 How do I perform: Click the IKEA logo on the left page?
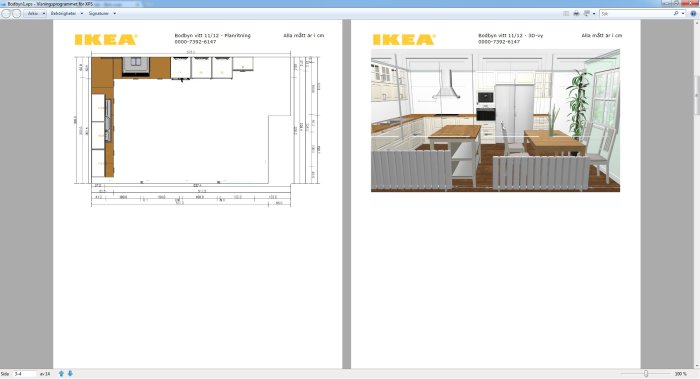(106, 40)
